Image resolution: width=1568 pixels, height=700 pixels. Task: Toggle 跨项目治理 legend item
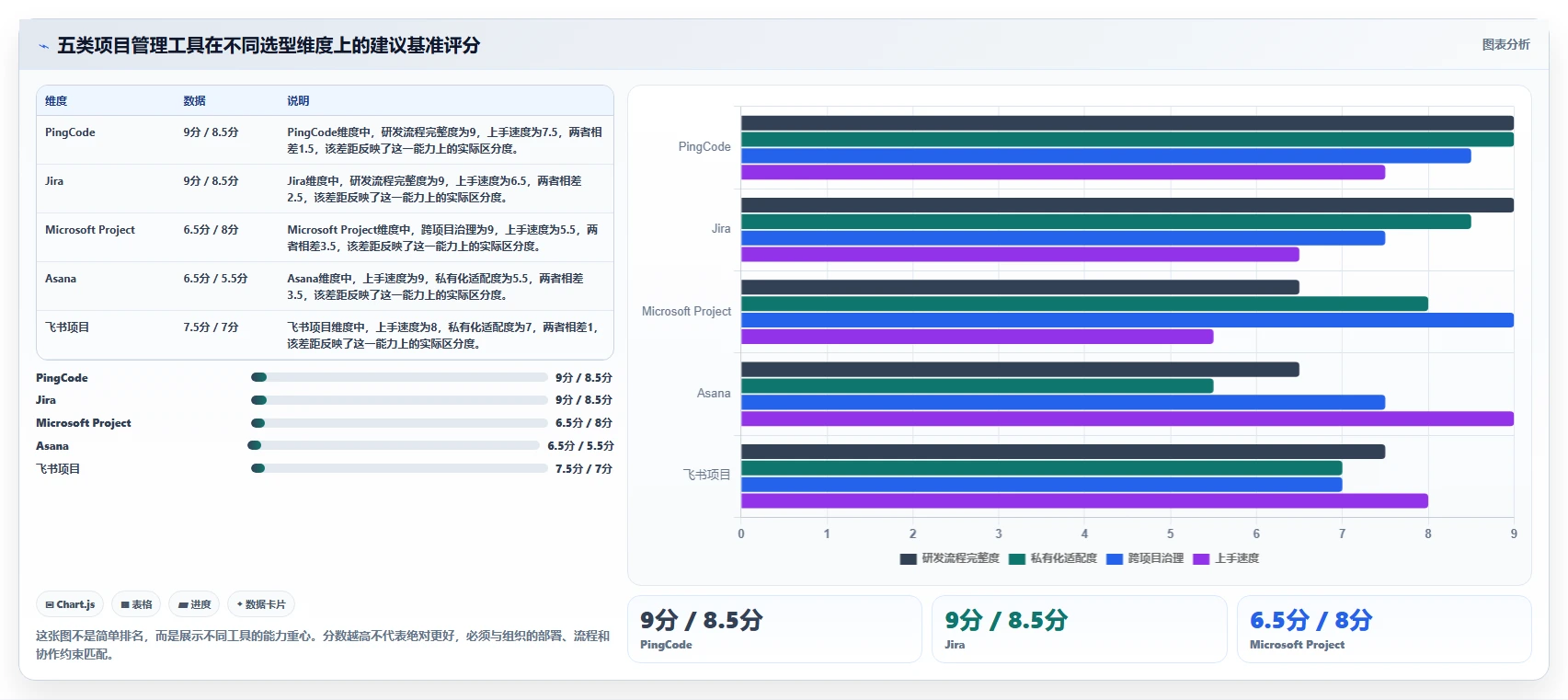(1145, 558)
